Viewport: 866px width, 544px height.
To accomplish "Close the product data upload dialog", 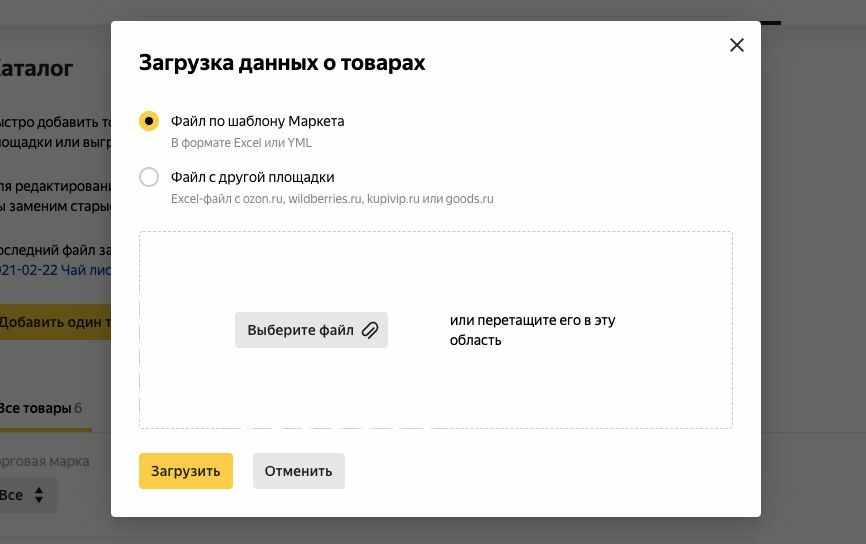I will (x=737, y=45).
